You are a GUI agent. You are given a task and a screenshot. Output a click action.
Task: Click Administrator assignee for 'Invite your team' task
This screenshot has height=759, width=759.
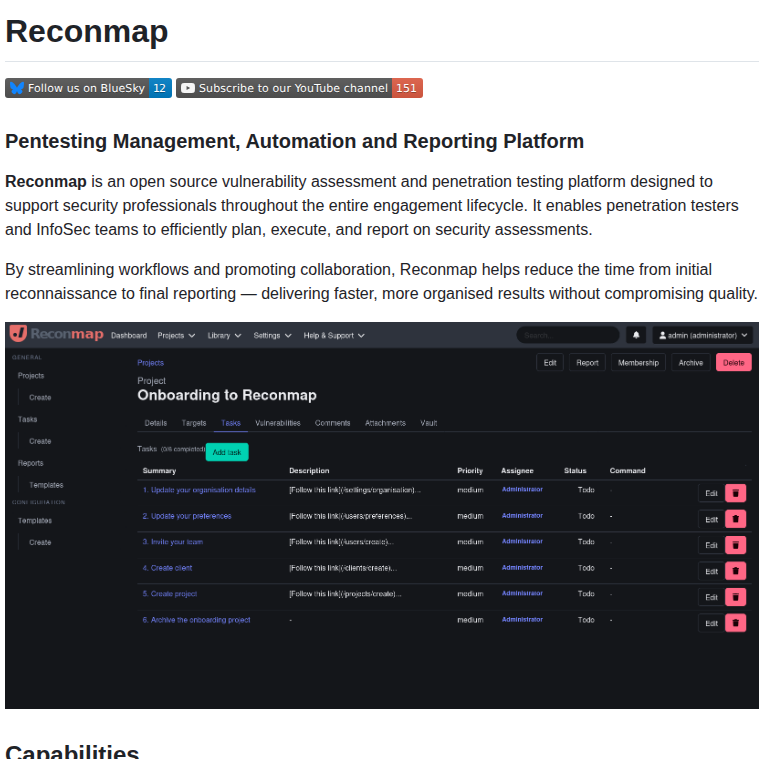[x=522, y=541]
